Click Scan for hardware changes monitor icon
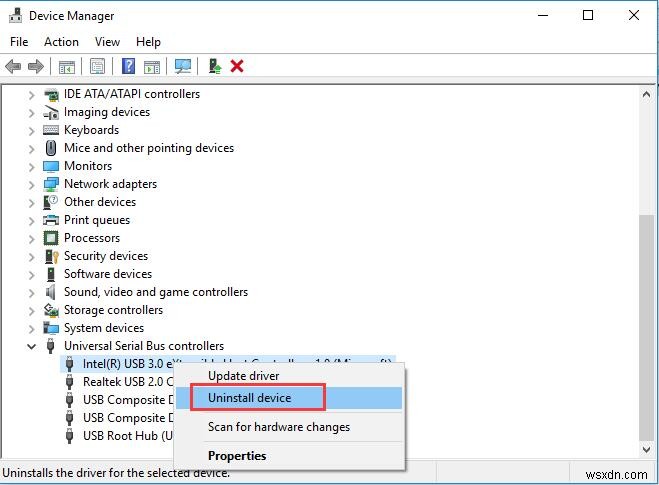The width and height of the screenshot is (659, 485). point(183,66)
